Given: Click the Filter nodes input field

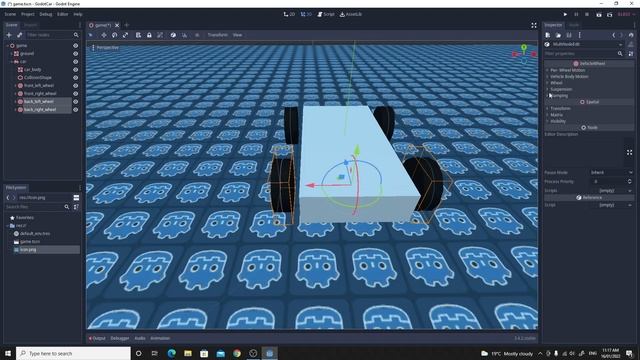Looking at the screenshot, I should click(x=49, y=35).
